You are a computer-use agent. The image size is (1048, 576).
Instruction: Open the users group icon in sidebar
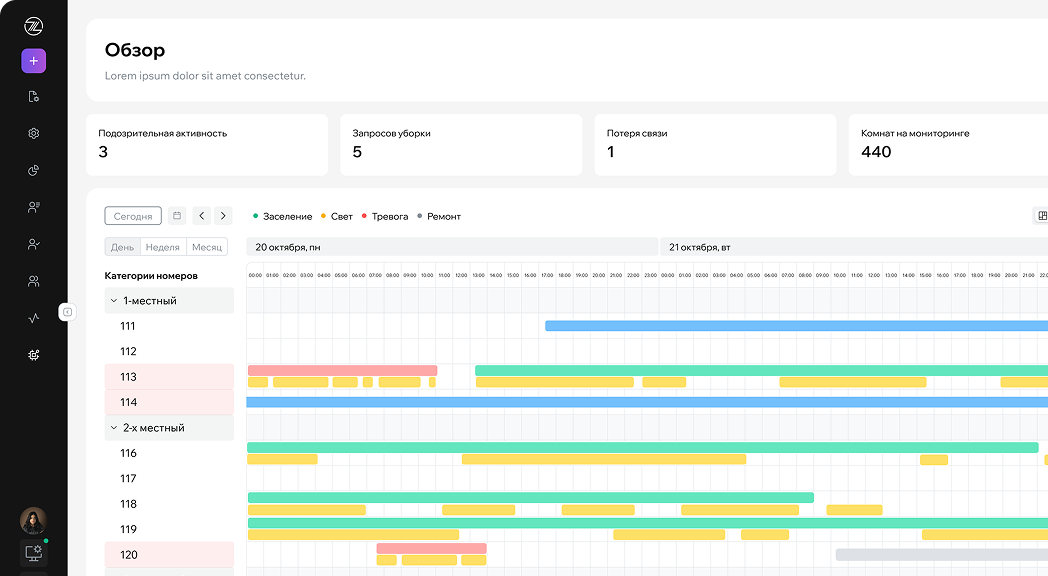(33, 281)
